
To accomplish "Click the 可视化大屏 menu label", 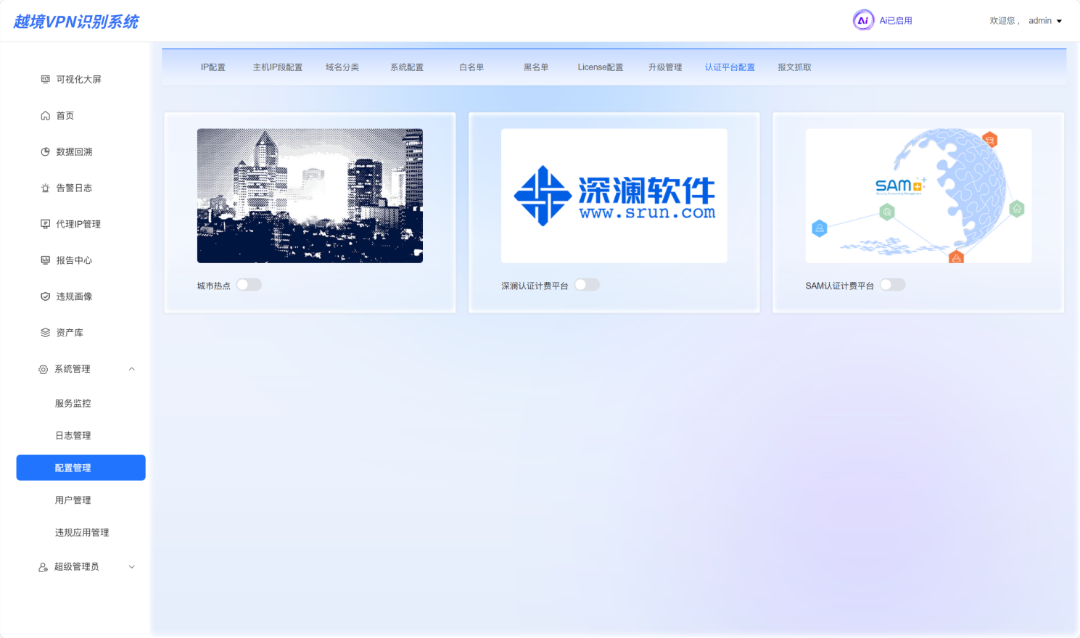I will 79,79.
